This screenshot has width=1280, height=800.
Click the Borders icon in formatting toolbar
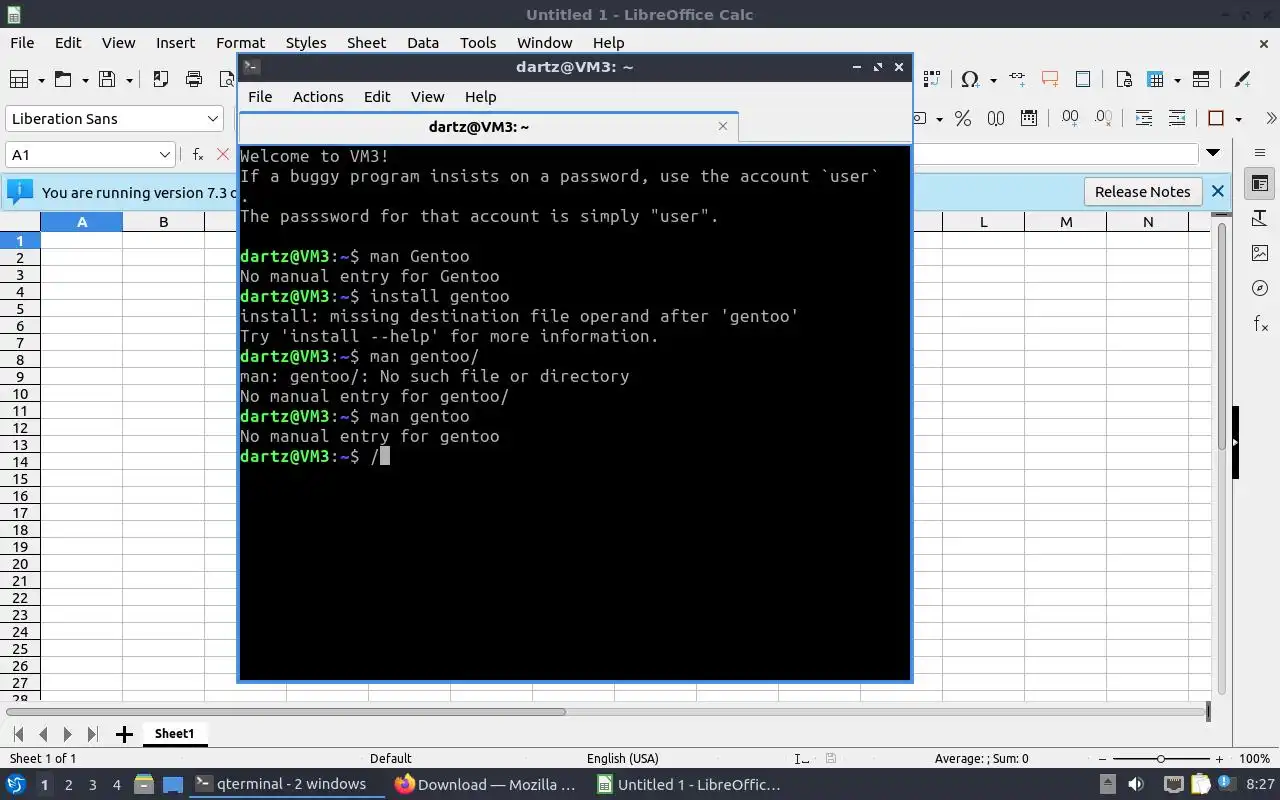coord(1216,118)
